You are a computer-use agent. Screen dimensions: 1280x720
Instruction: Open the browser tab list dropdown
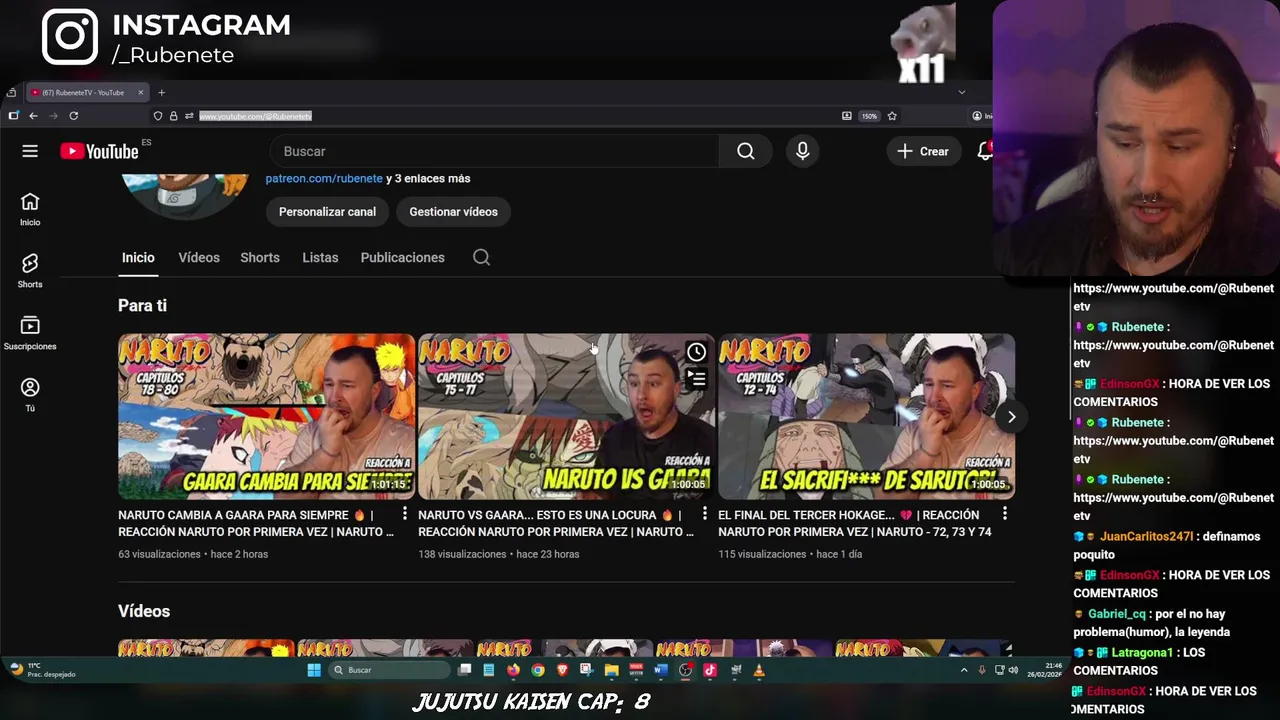click(962, 92)
